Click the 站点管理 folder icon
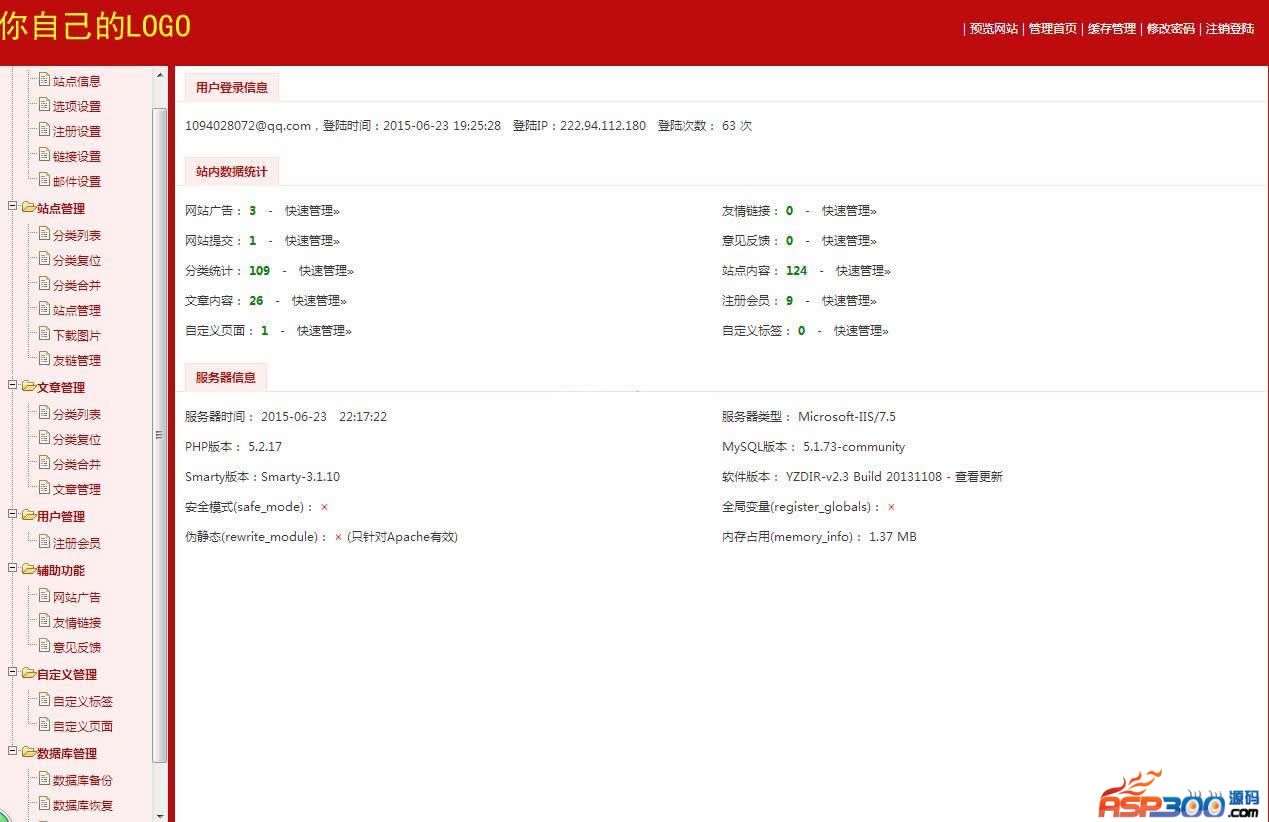This screenshot has height=822, width=1269. (28, 207)
